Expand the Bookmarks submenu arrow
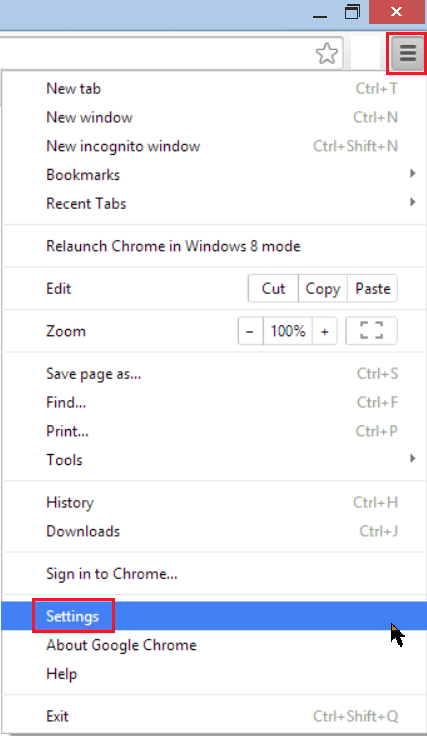The height and width of the screenshot is (736, 427). tap(412, 174)
